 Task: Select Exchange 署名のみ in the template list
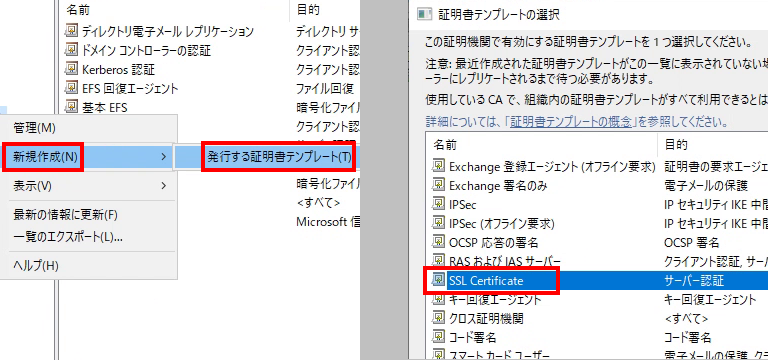point(498,186)
